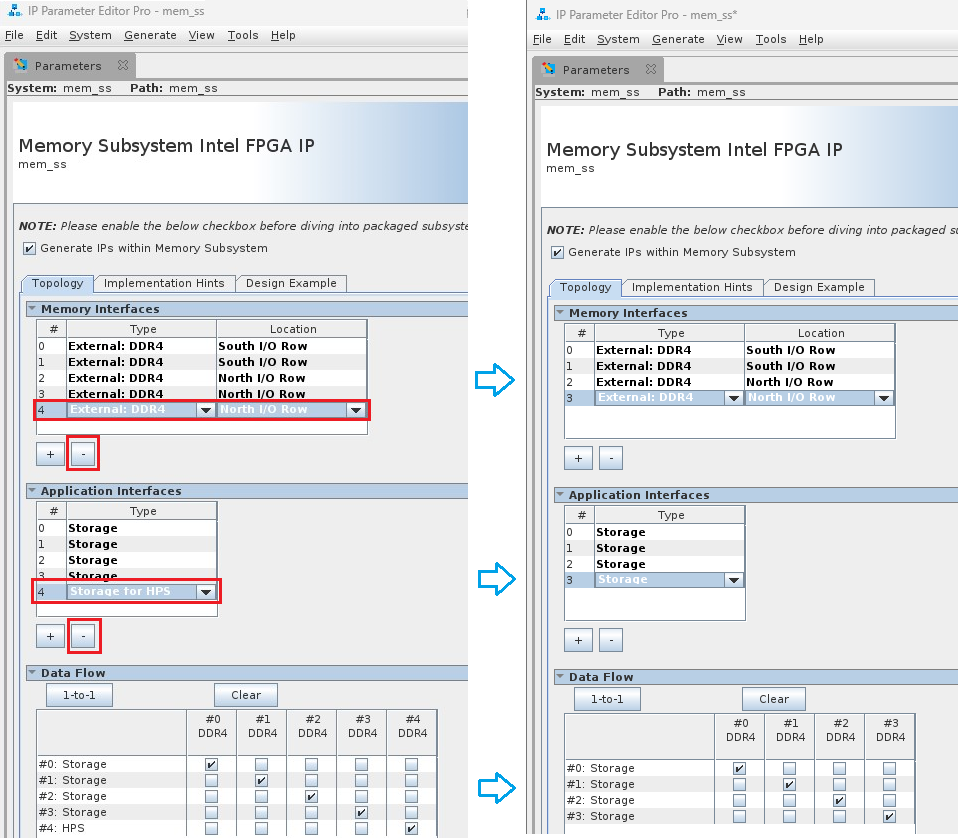The width and height of the screenshot is (960, 838).
Task: Switch to the Implementation Hints tab in the right window
Action: click(691, 287)
